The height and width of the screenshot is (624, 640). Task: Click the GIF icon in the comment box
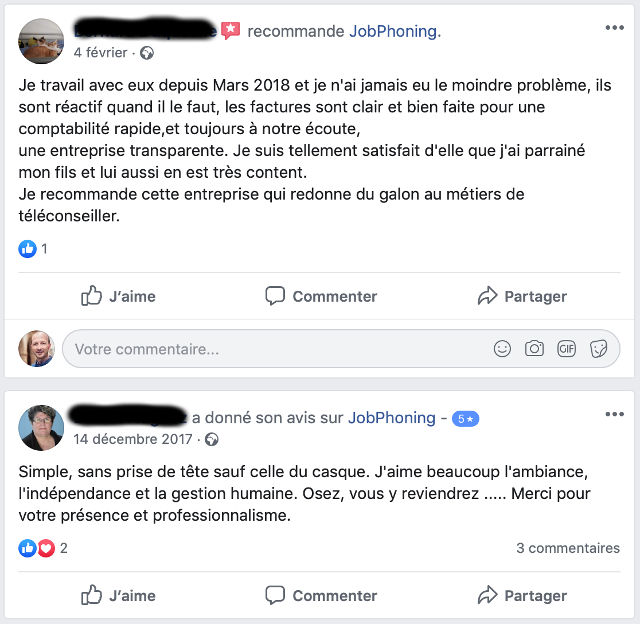tap(566, 349)
